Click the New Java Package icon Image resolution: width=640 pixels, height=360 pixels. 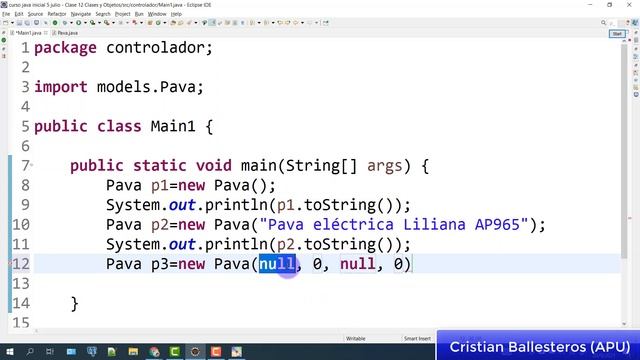click(x=150, y=23)
